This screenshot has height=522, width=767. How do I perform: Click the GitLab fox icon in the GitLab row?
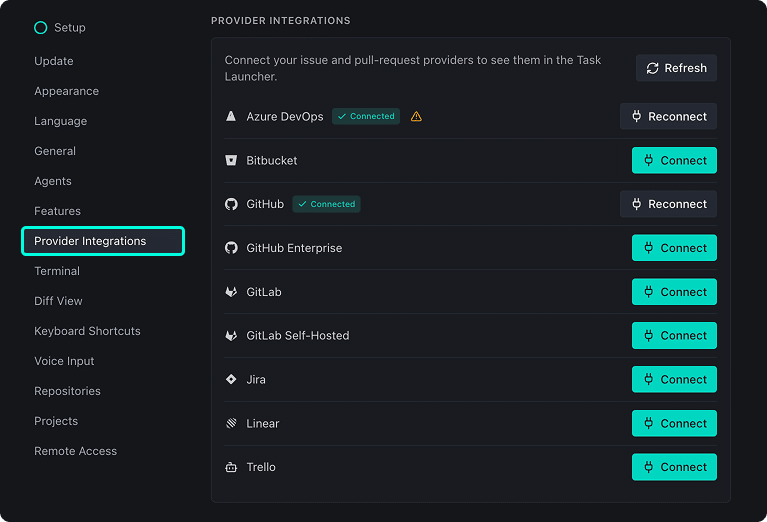(x=231, y=292)
